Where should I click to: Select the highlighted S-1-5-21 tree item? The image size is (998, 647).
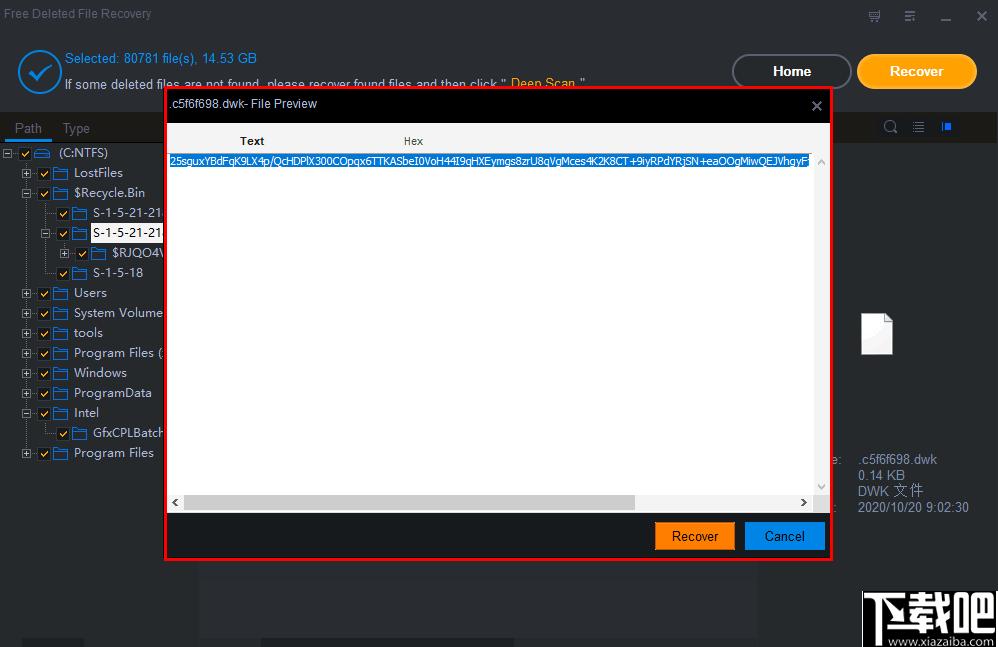pyautogui.click(x=127, y=233)
